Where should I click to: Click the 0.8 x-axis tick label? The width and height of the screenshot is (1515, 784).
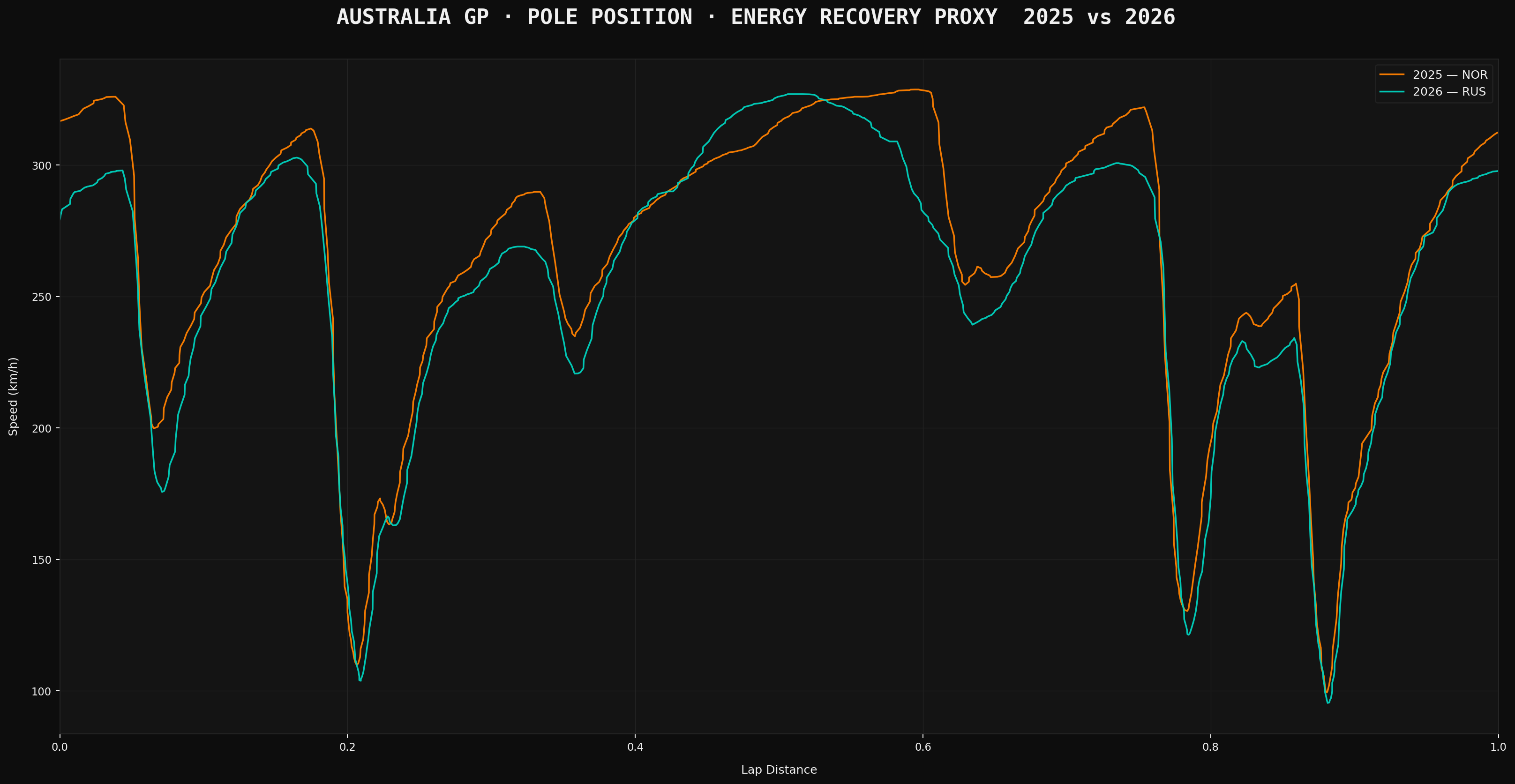(1211, 747)
